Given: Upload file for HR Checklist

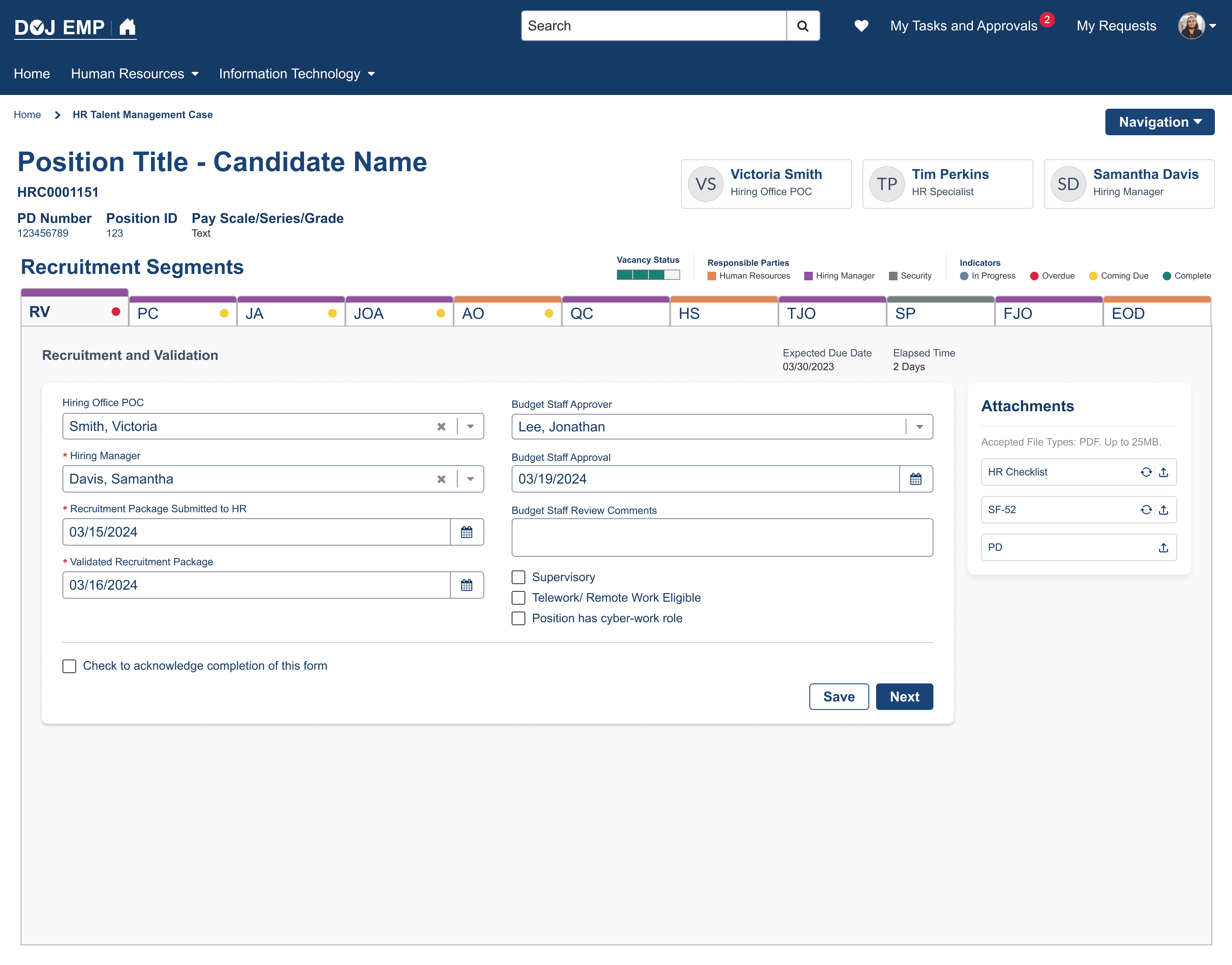Looking at the screenshot, I should click(1164, 472).
